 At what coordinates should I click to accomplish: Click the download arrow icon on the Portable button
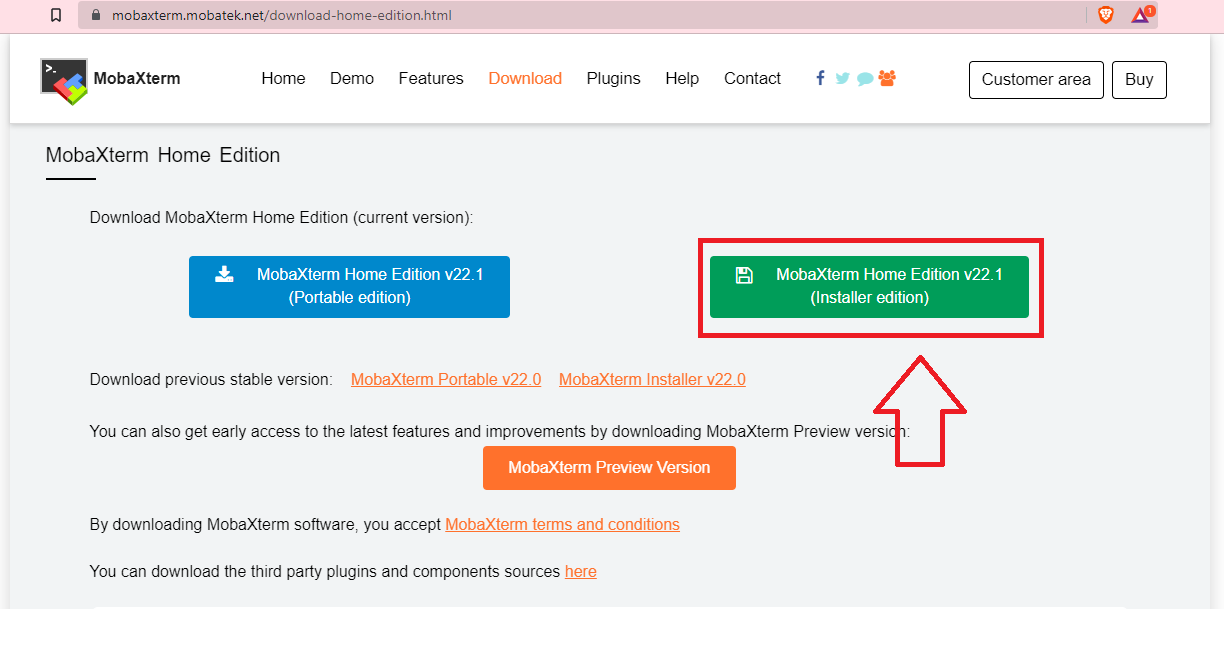pos(224,273)
